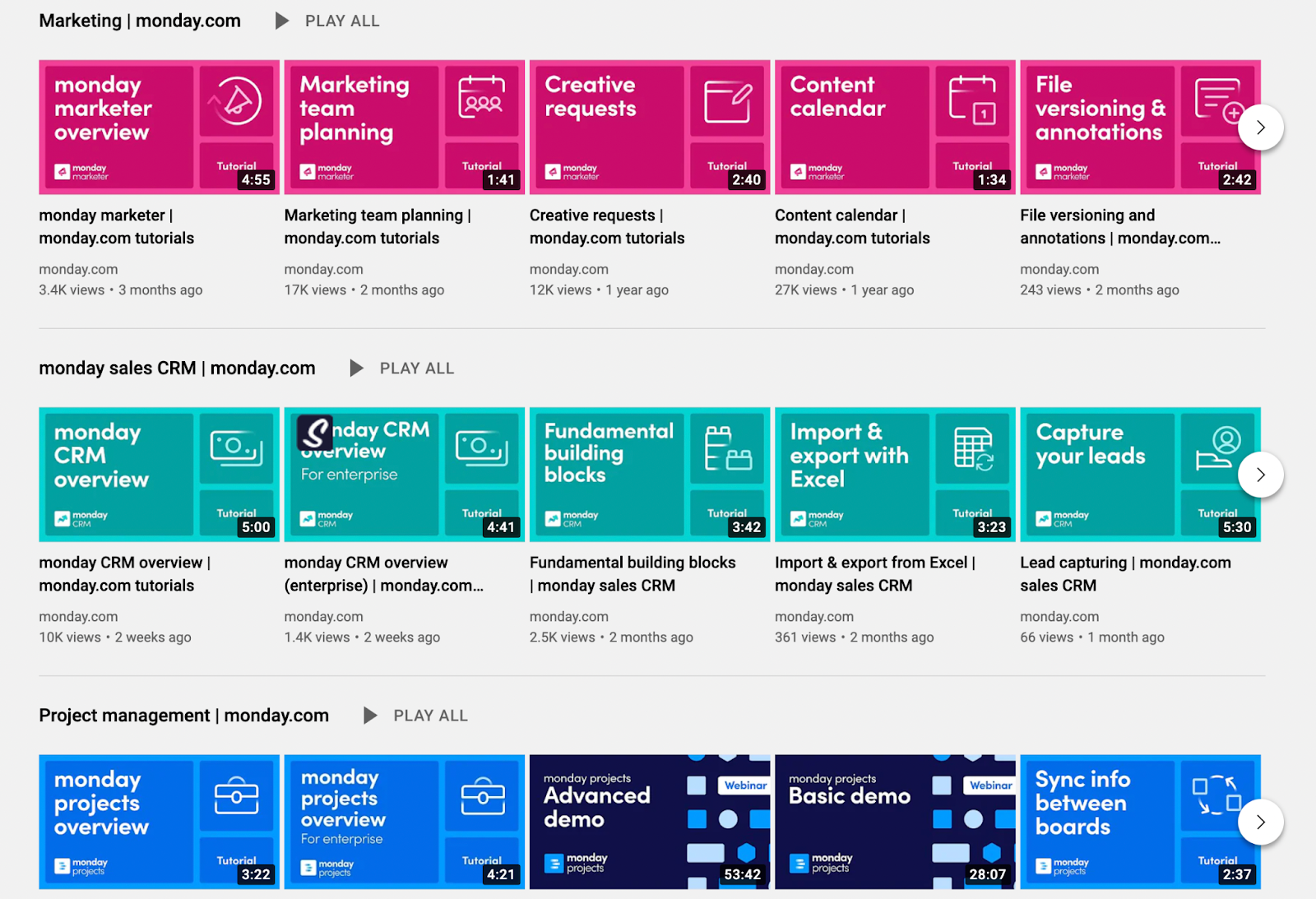Click the '243 views • 2 months ago' text

pyautogui.click(x=1100, y=290)
